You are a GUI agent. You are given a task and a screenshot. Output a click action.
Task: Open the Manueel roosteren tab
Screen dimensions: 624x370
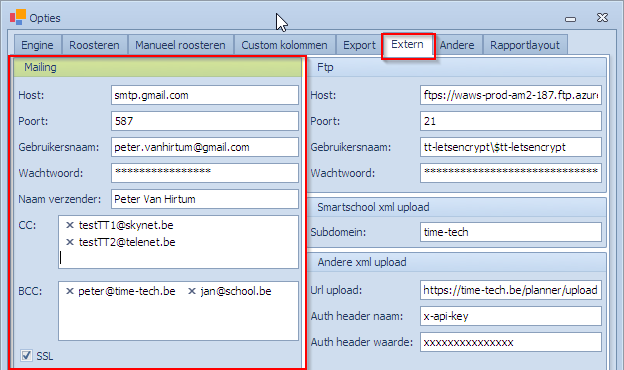click(x=180, y=45)
